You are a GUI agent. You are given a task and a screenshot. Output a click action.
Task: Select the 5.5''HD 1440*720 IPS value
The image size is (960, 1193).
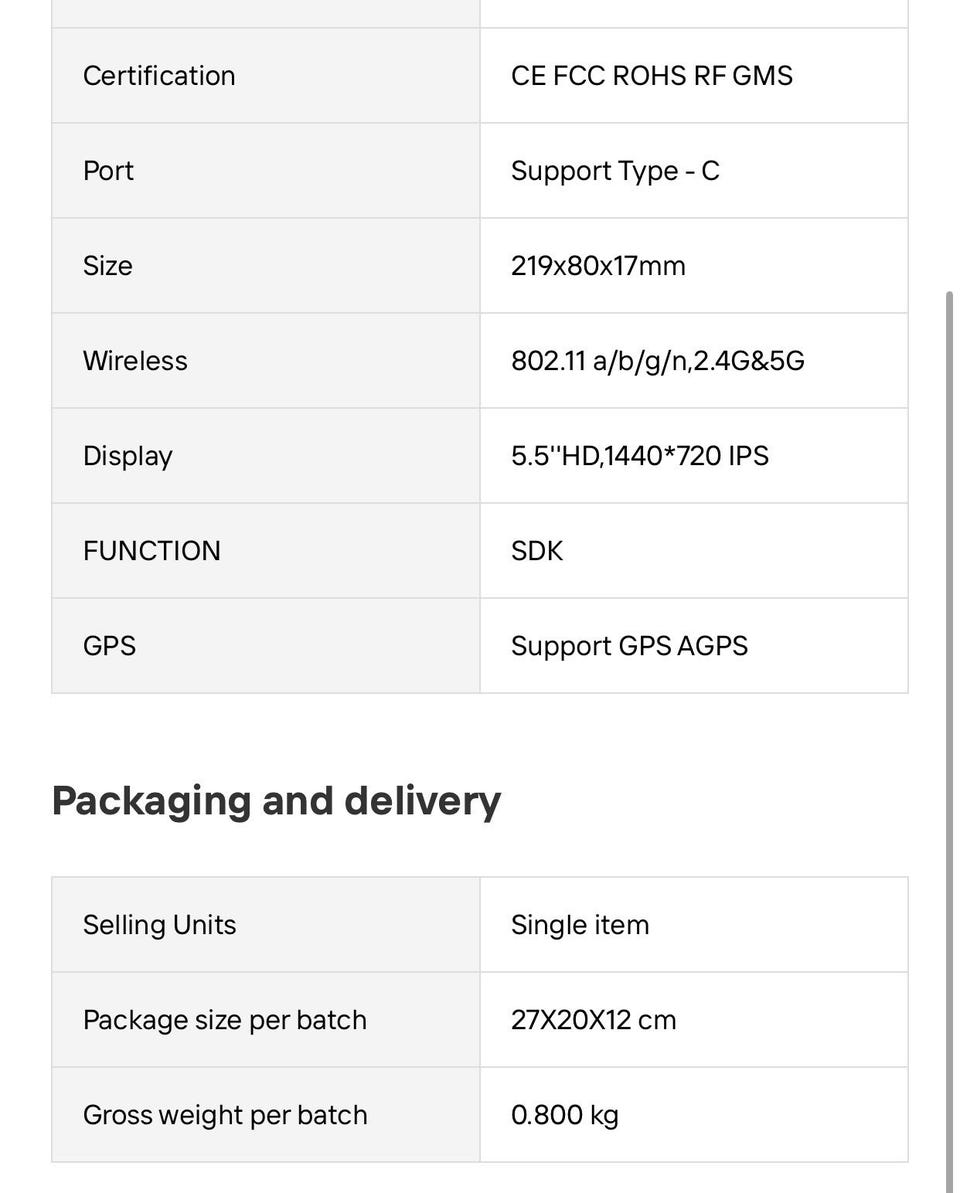(639, 456)
